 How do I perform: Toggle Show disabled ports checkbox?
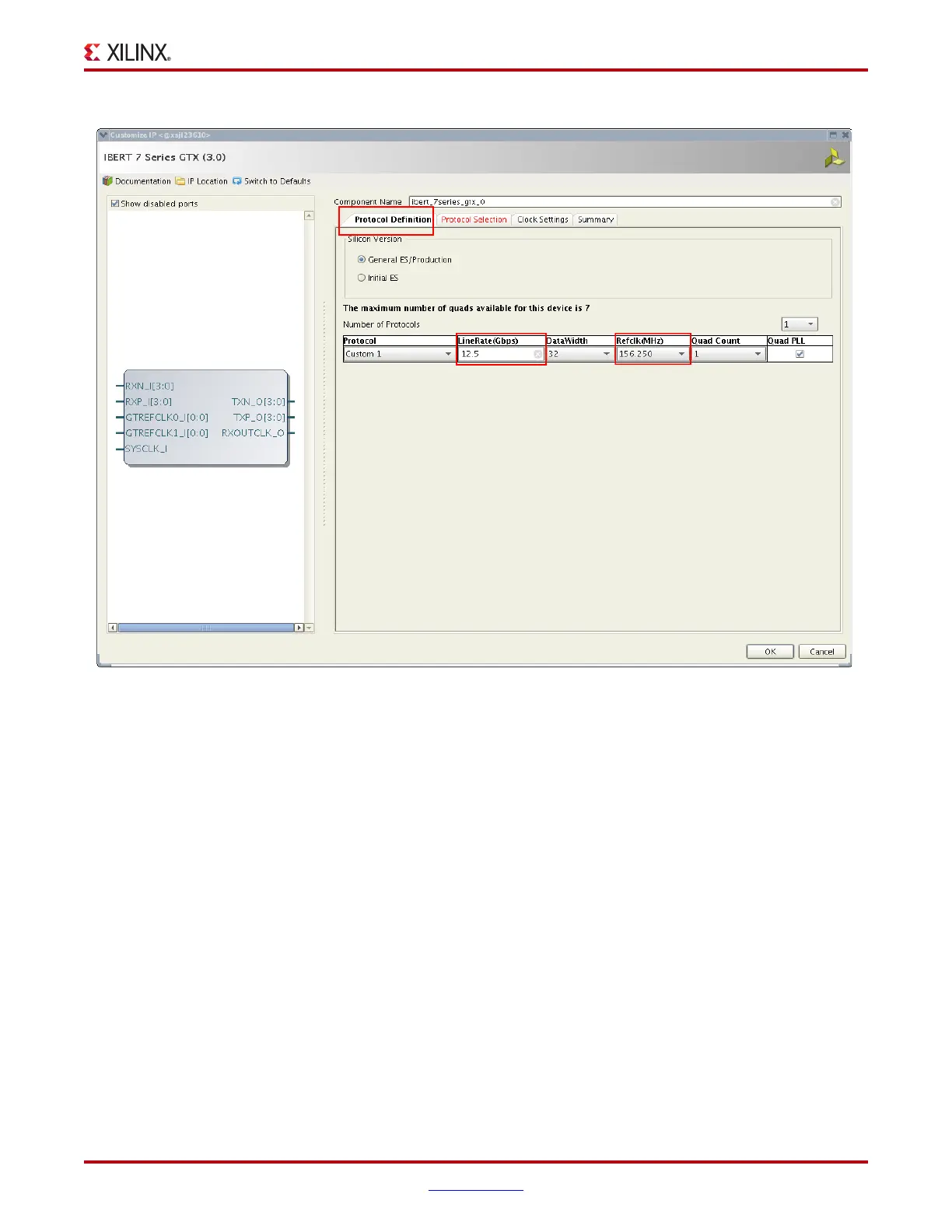(115, 204)
